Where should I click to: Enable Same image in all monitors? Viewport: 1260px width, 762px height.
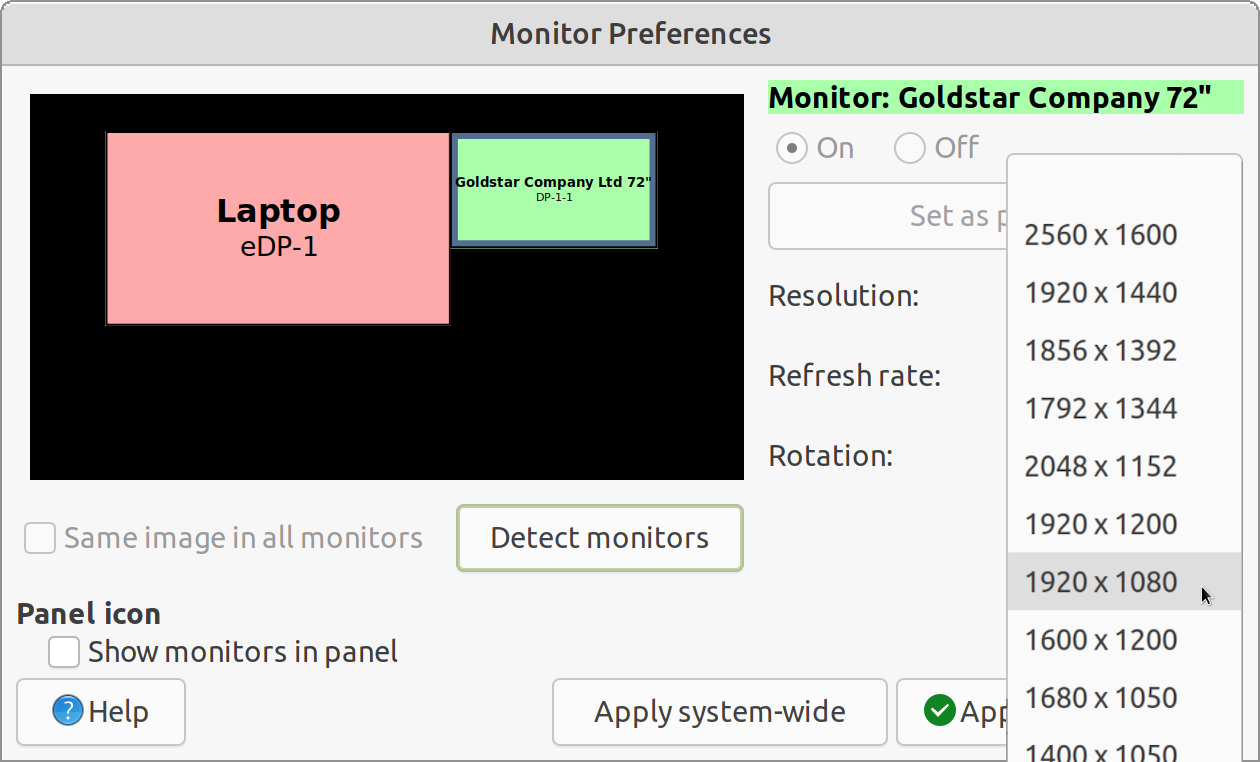coord(40,538)
